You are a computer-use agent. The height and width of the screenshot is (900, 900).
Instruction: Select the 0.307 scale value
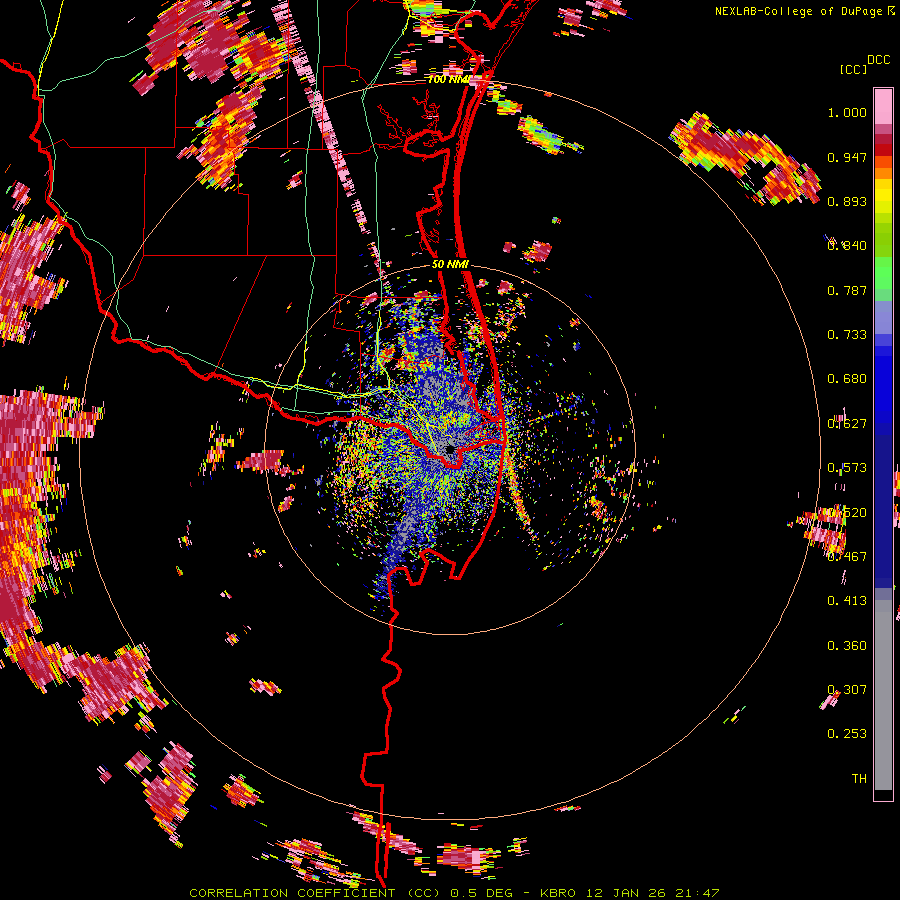click(847, 690)
